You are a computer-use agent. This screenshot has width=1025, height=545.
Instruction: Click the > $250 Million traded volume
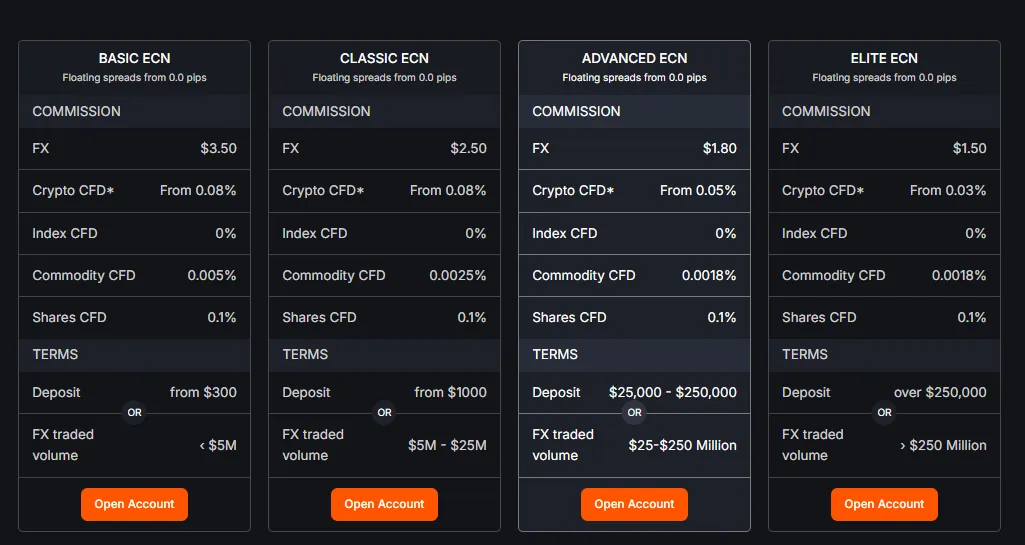(x=943, y=445)
